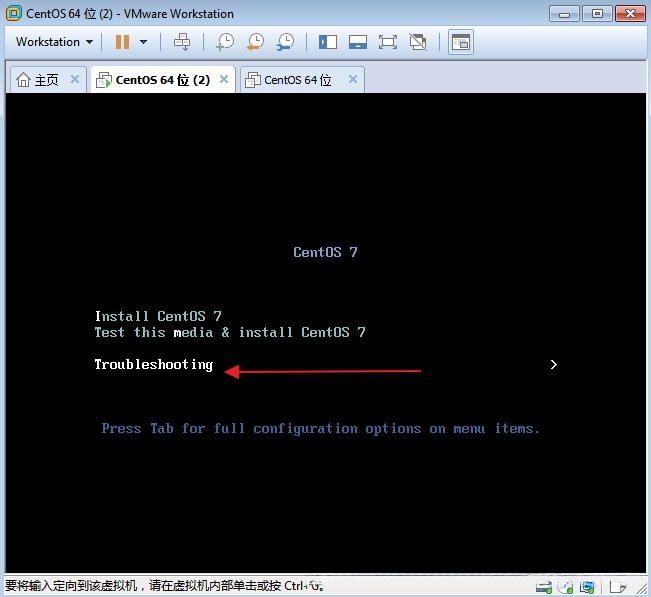The width and height of the screenshot is (651, 597).
Task: Close the CentOS 64 位 (2) tab
Action: tap(224, 79)
